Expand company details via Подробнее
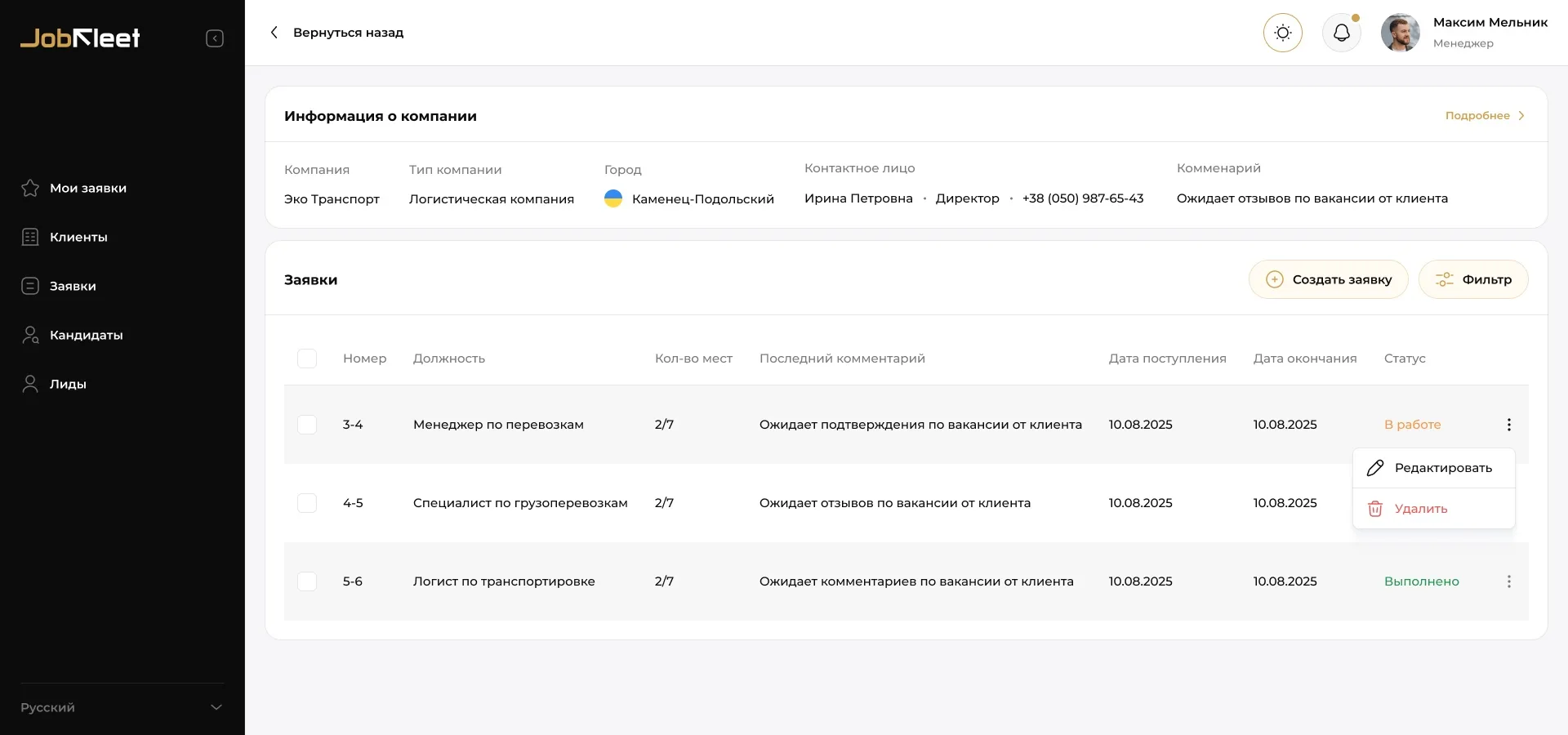Viewport: 1568px width, 735px height. click(1484, 116)
